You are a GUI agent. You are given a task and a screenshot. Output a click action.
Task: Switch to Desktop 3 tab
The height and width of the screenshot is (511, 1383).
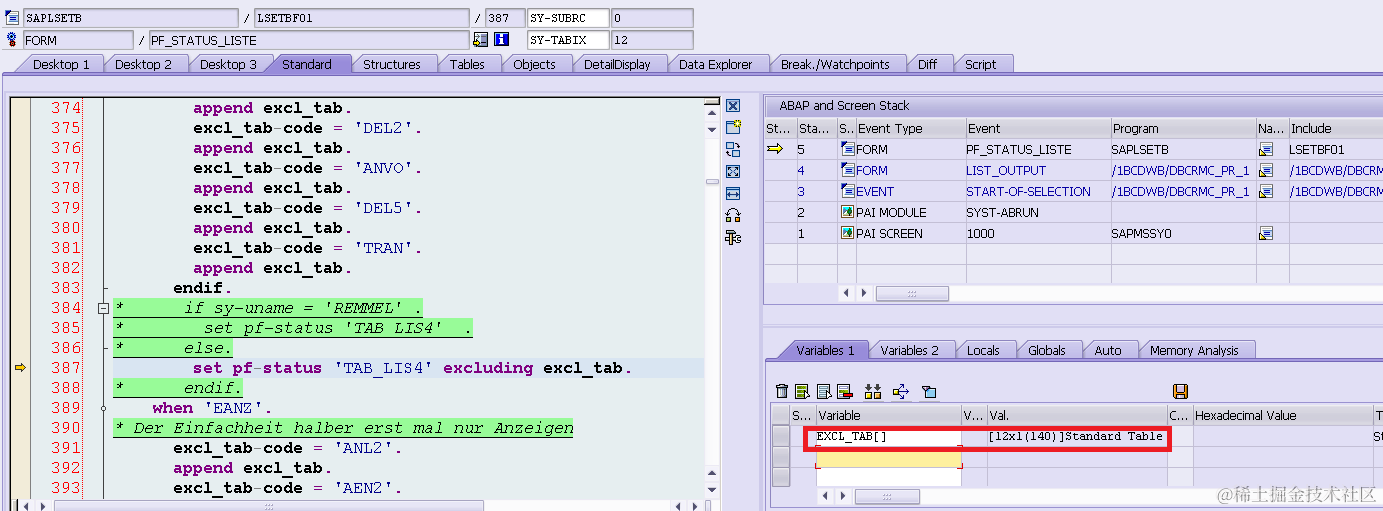(228, 64)
